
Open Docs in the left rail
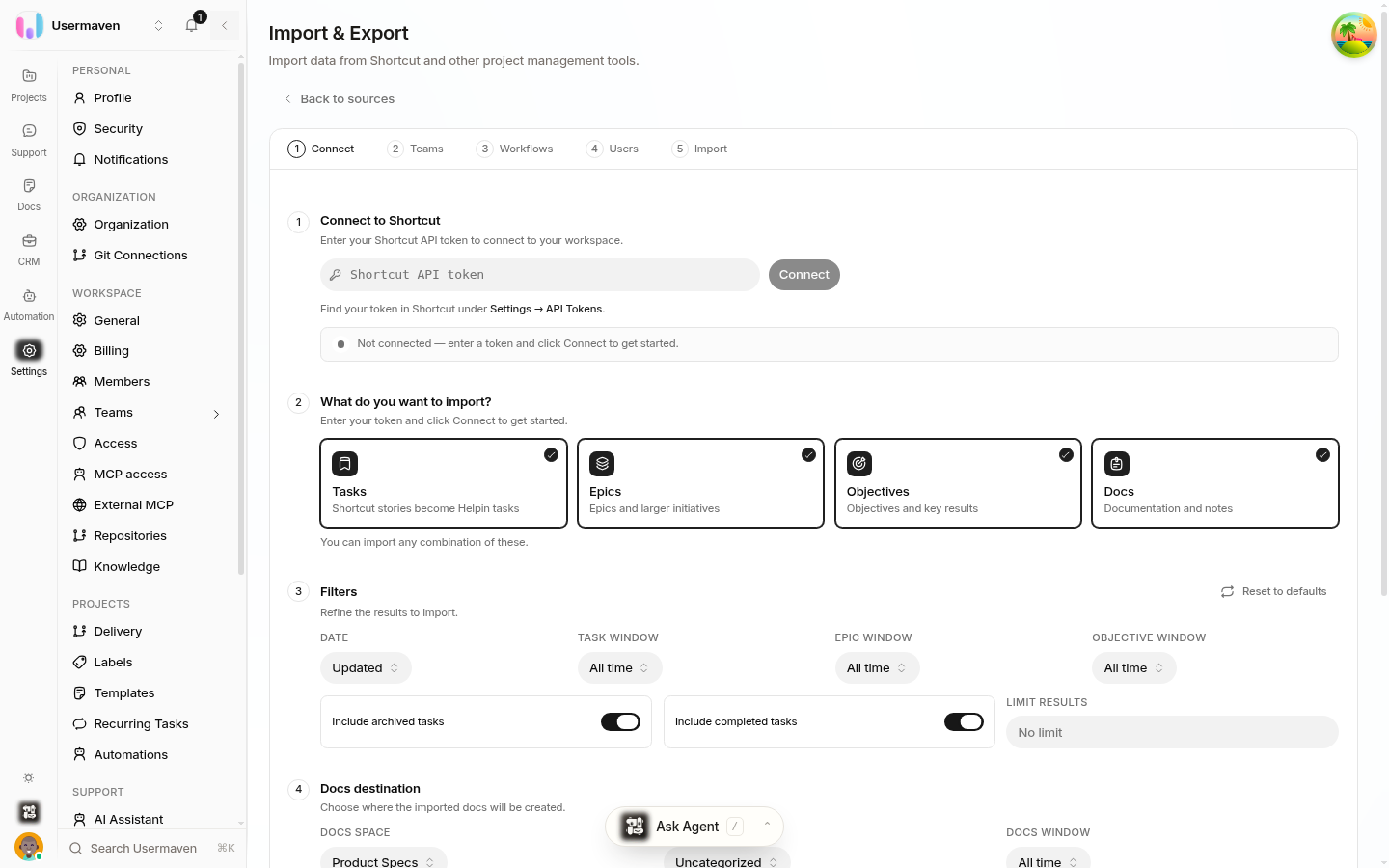point(29,194)
